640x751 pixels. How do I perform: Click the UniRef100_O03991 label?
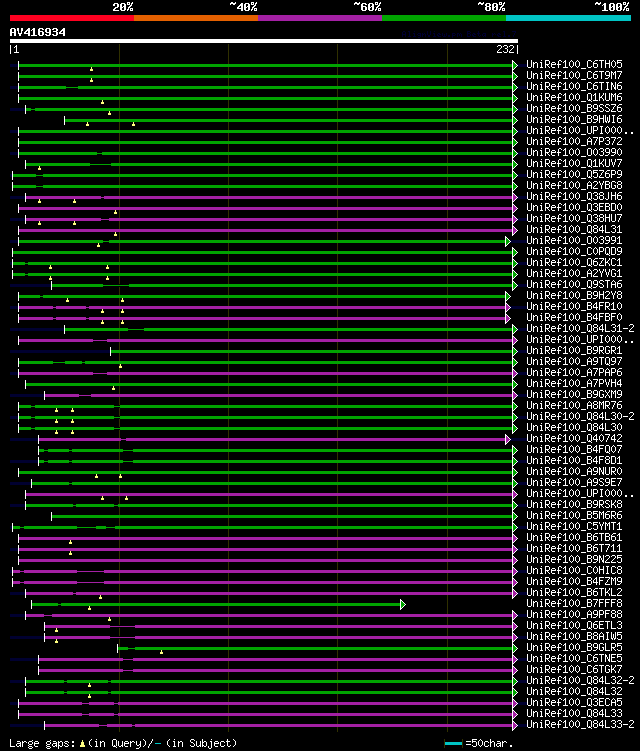point(574,240)
